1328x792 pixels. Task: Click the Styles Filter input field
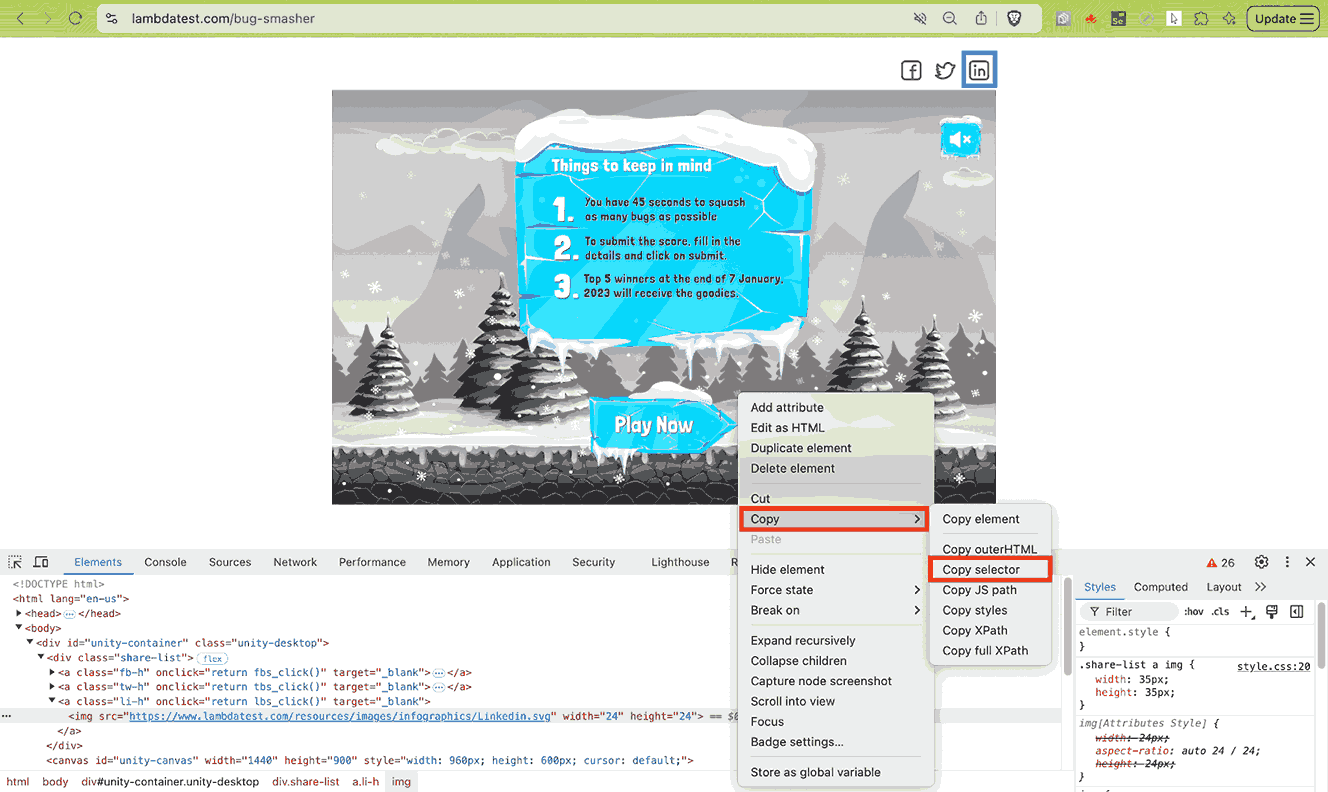[x=1130, y=612]
